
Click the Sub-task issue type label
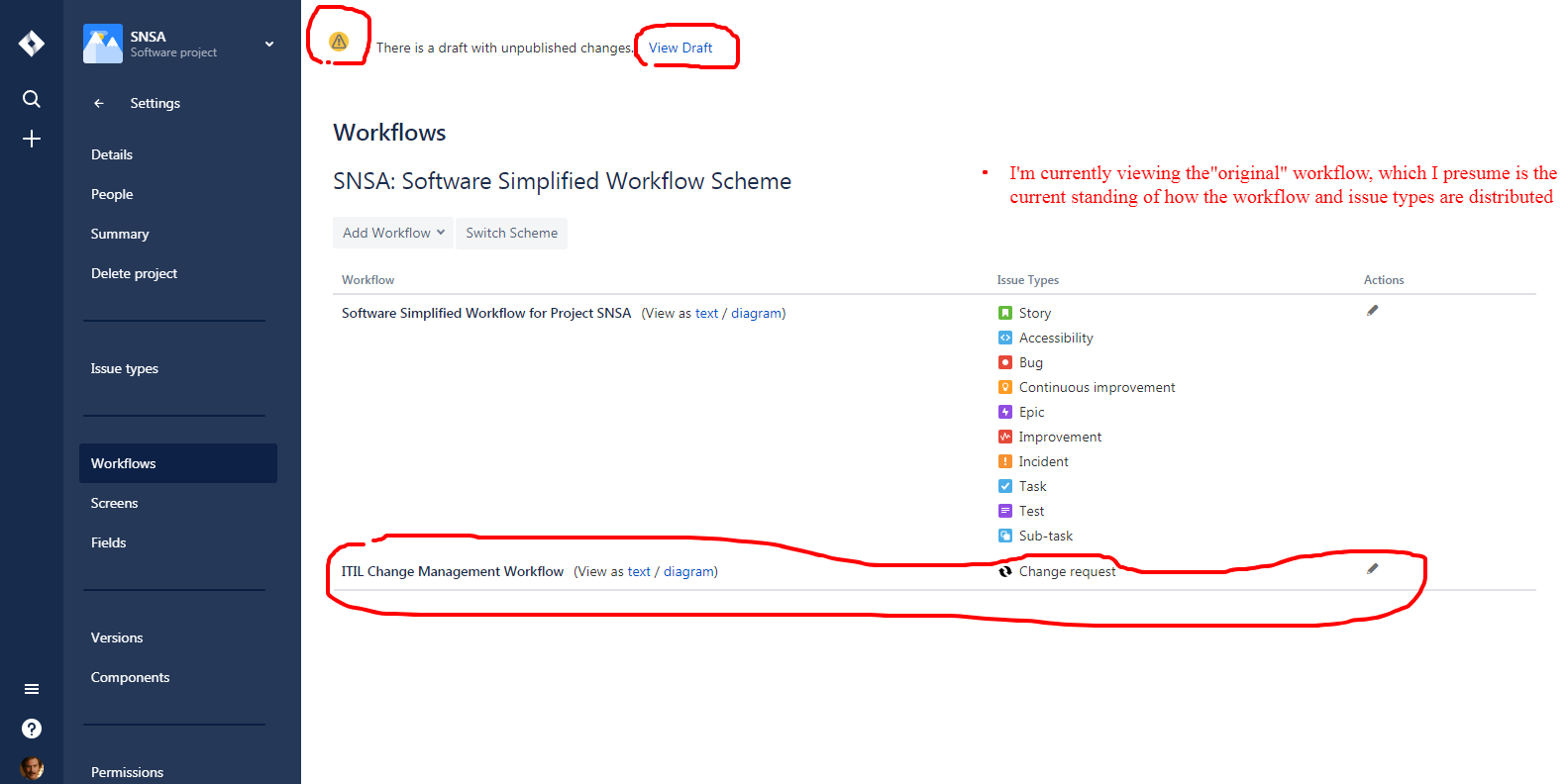click(1046, 536)
